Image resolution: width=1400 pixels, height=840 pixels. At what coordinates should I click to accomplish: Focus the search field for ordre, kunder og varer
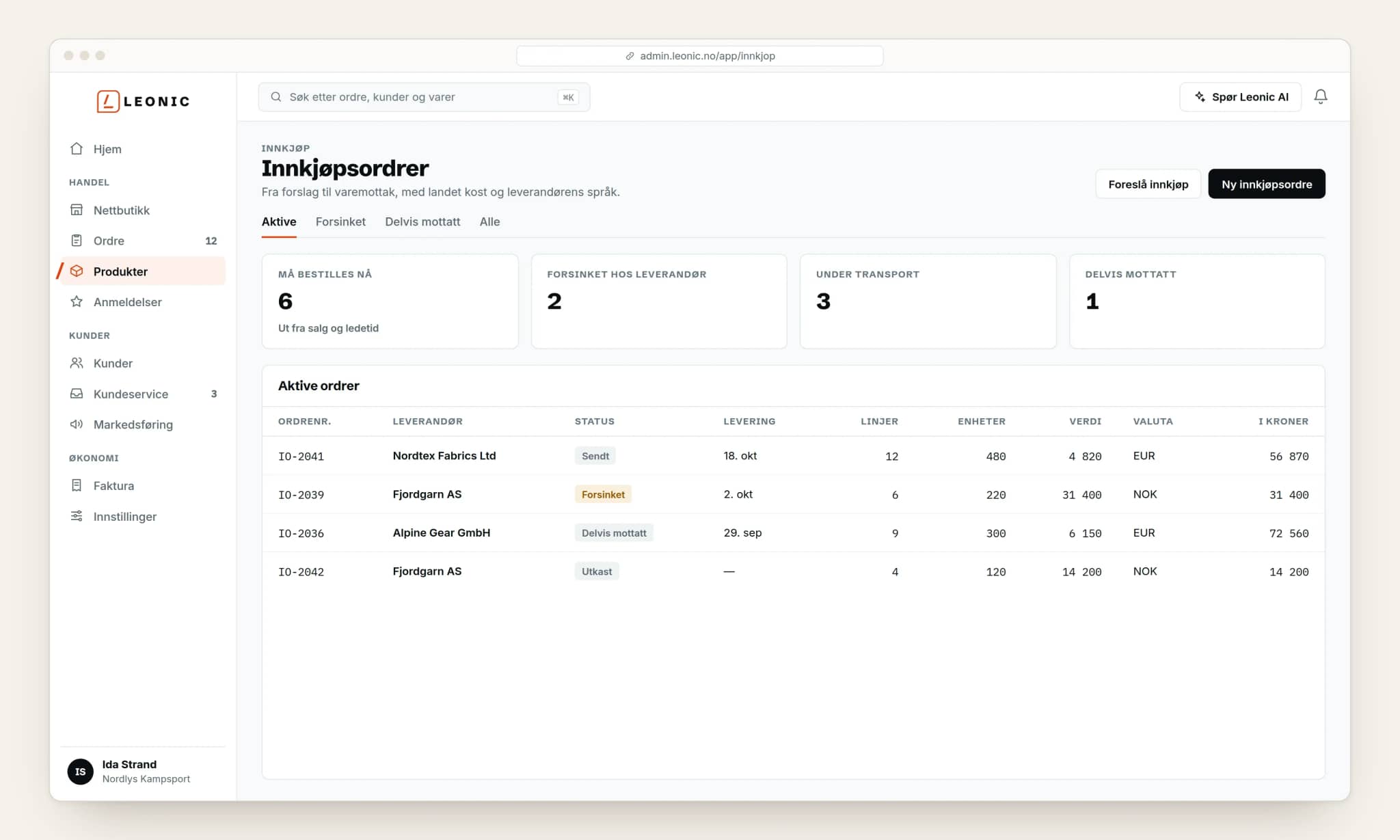click(x=424, y=97)
